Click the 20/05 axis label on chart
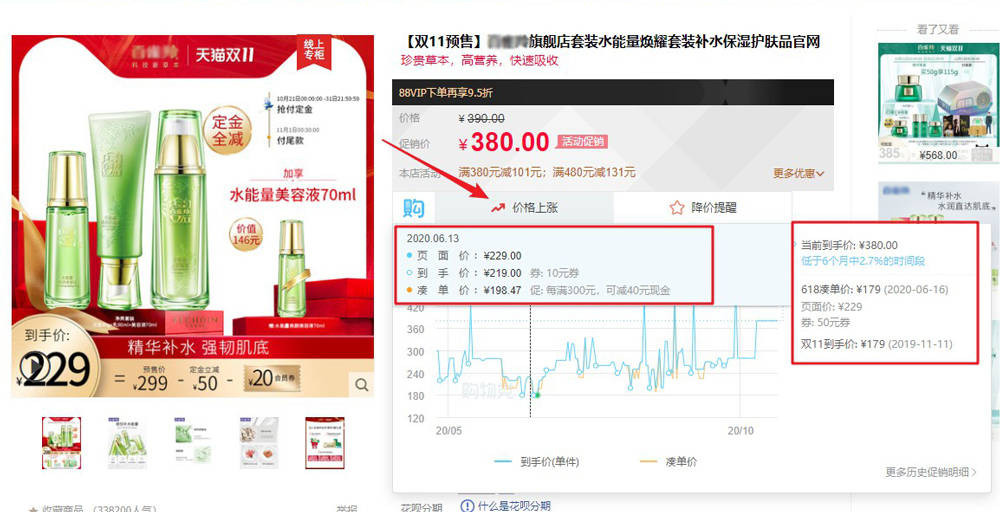Viewport: 1000px width, 512px height. click(x=448, y=431)
